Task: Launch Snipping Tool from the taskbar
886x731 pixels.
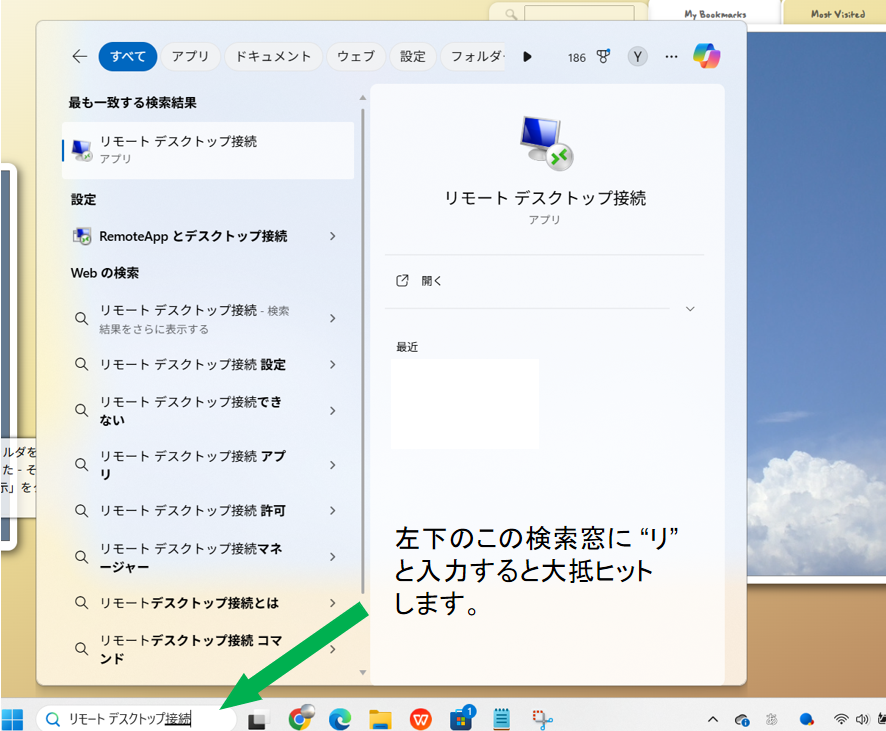Action: (543, 718)
